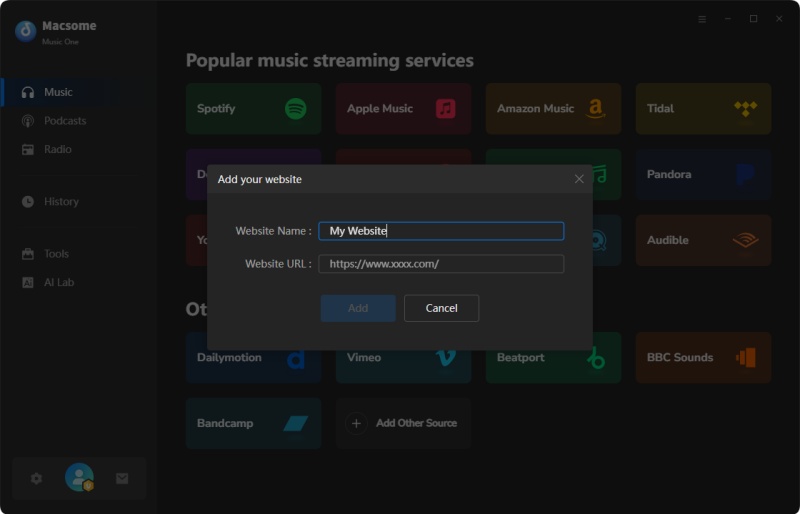Click the Dailymotion d logo icon
Viewport: 800px width, 514px height.
point(296,359)
